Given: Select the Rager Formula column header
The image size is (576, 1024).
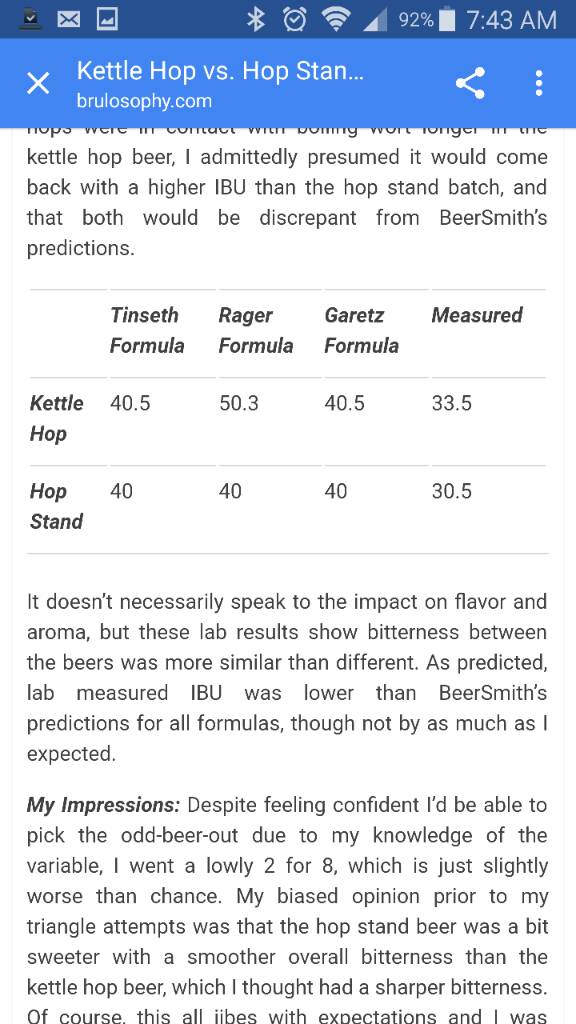Looking at the screenshot, I should [x=255, y=330].
